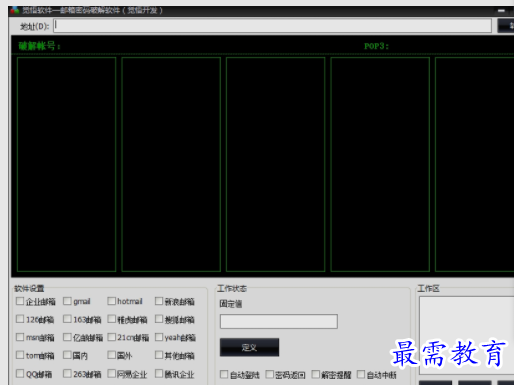Check the tom邮箱 option
The width and height of the screenshot is (514, 385).
point(20,355)
